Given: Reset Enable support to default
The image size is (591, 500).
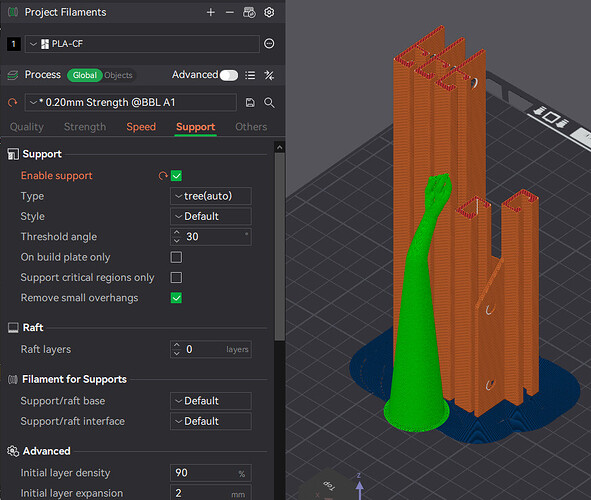Looking at the screenshot, I should coord(163,176).
